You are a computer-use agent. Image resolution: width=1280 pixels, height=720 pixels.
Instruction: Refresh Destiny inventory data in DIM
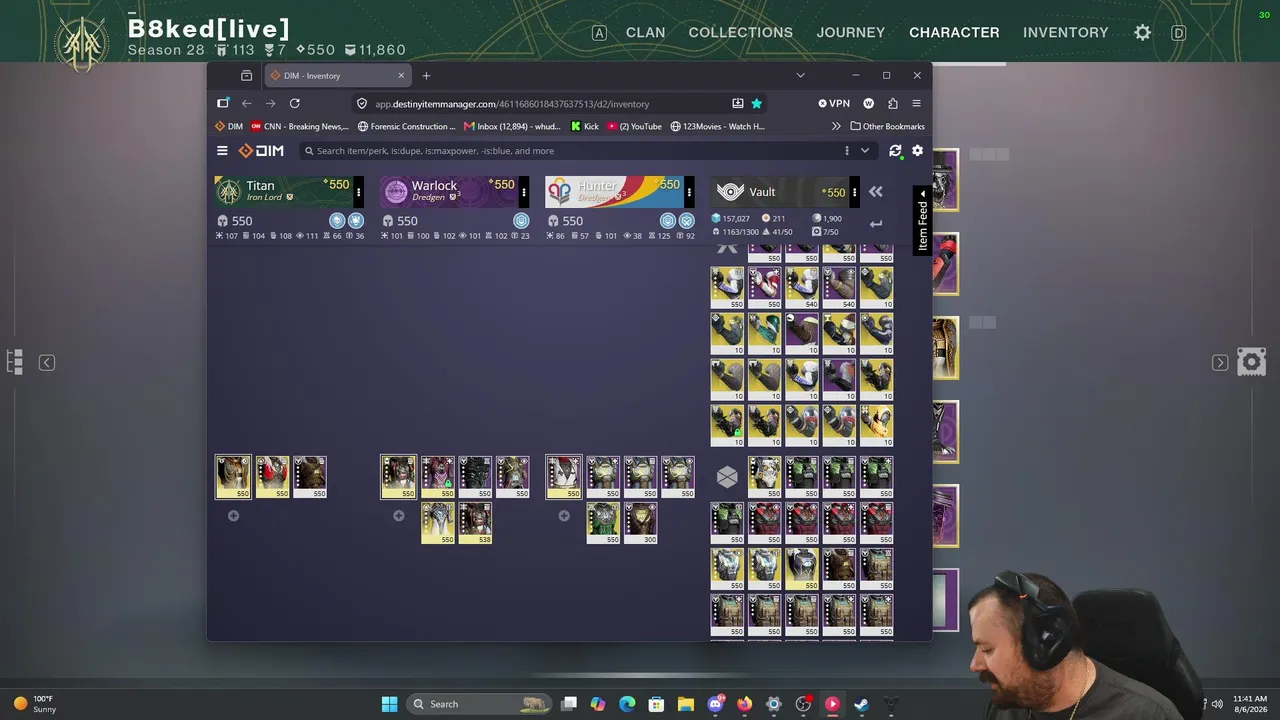click(x=895, y=151)
